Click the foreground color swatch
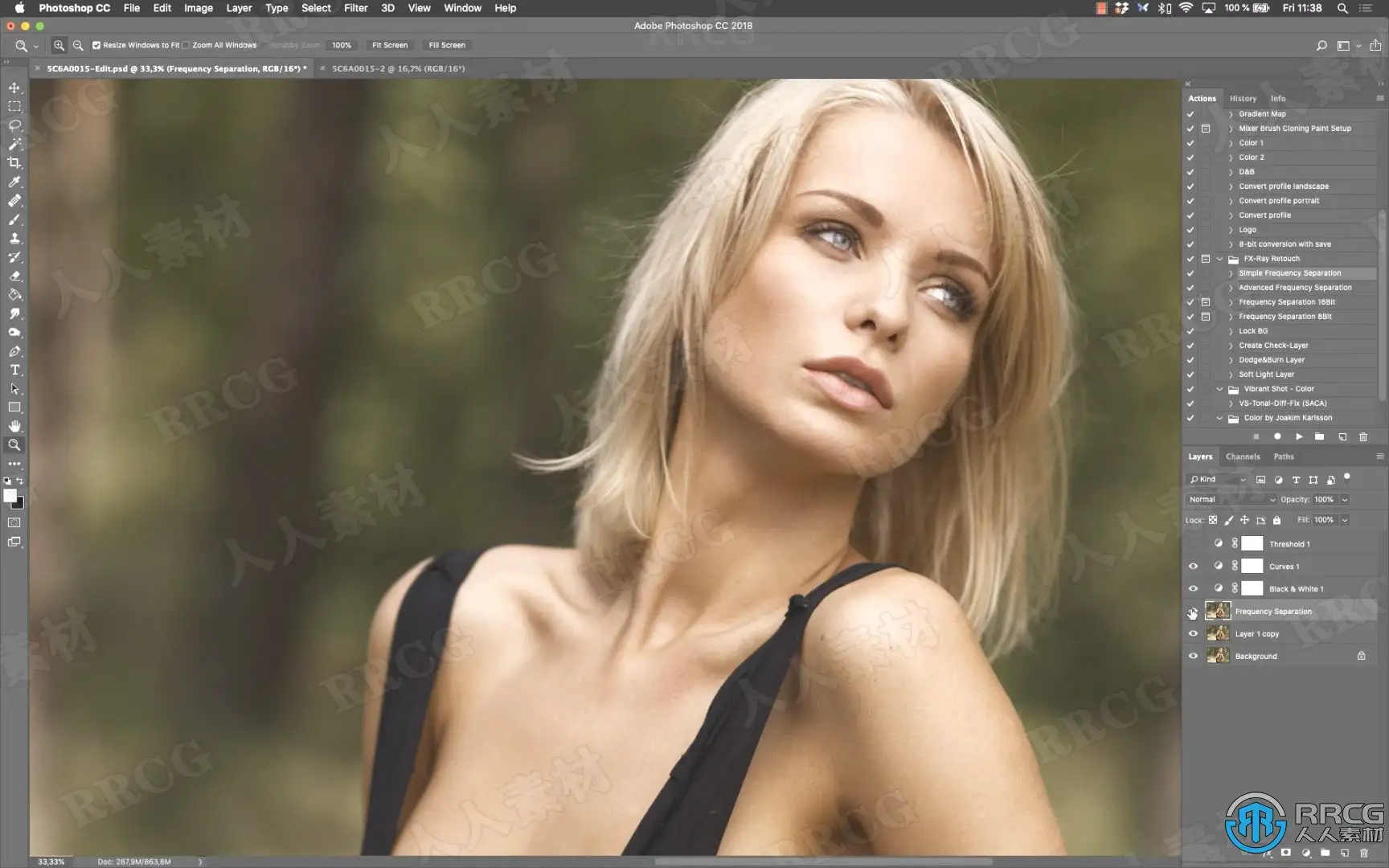The height and width of the screenshot is (868, 1389). coord(10,496)
